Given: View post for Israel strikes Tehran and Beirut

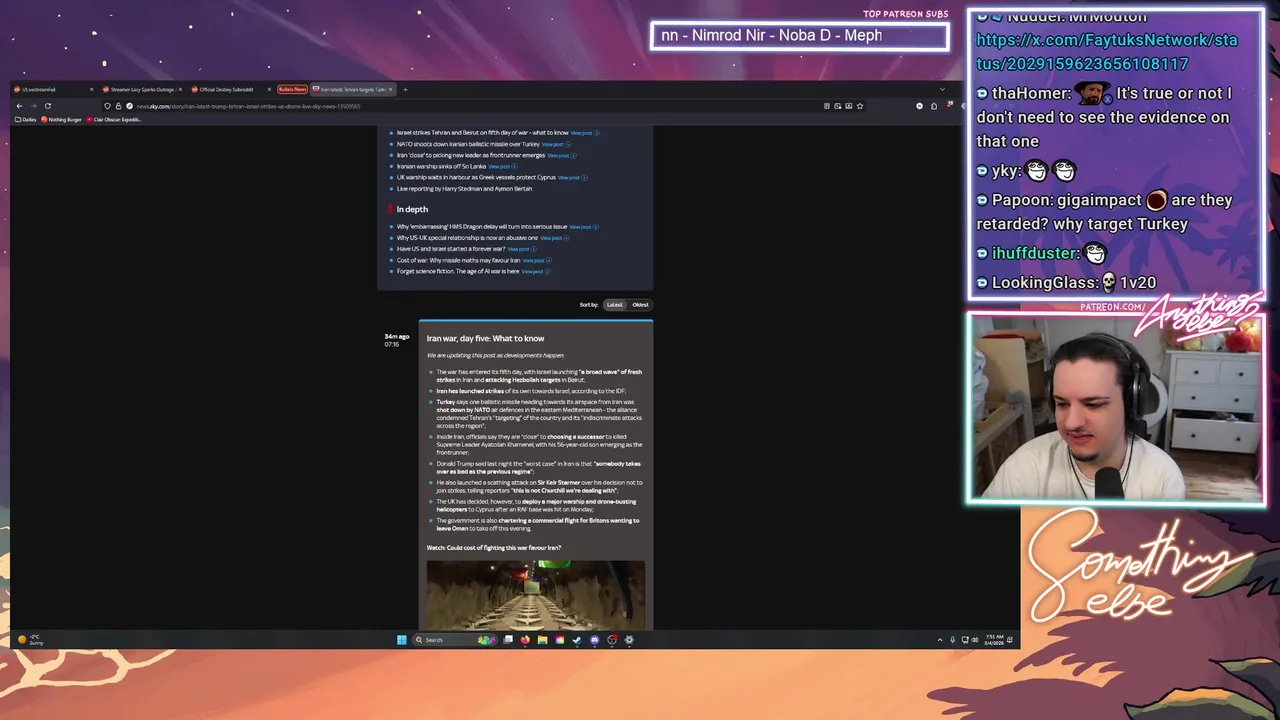Looking at the screenshot, I should [x=583, y=133].
